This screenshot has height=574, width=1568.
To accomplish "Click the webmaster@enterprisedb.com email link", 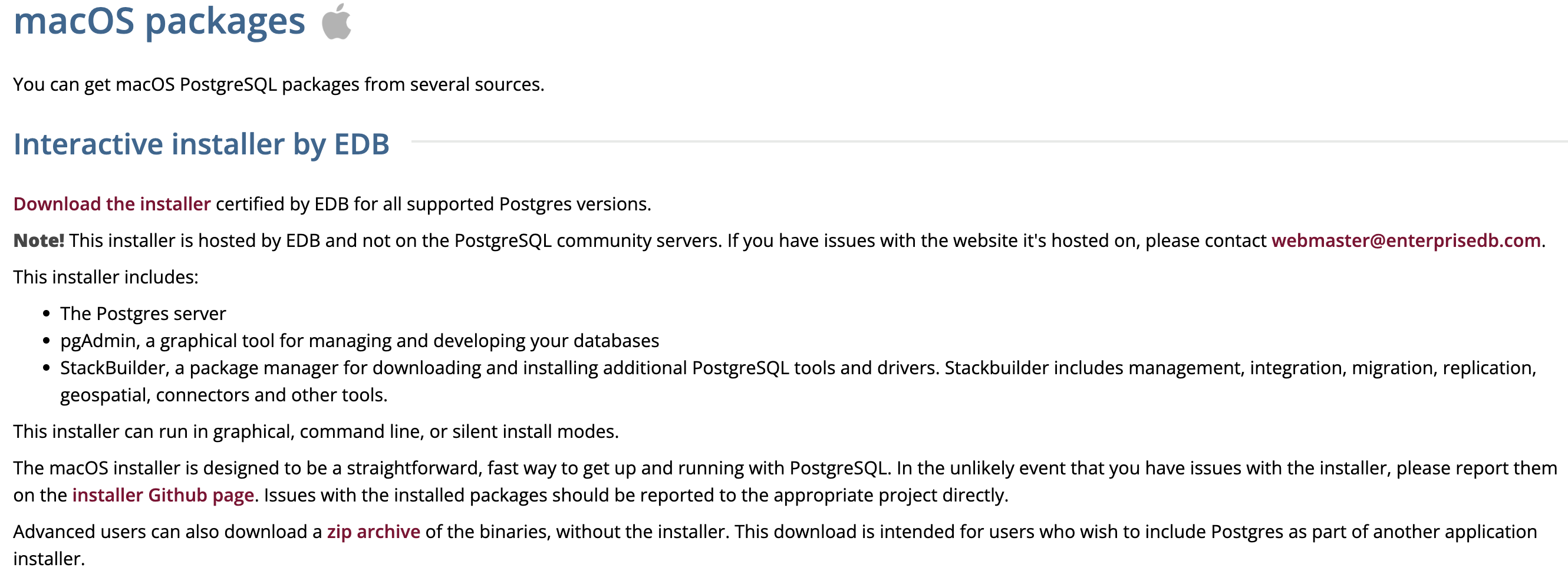I will (1405, 240).
